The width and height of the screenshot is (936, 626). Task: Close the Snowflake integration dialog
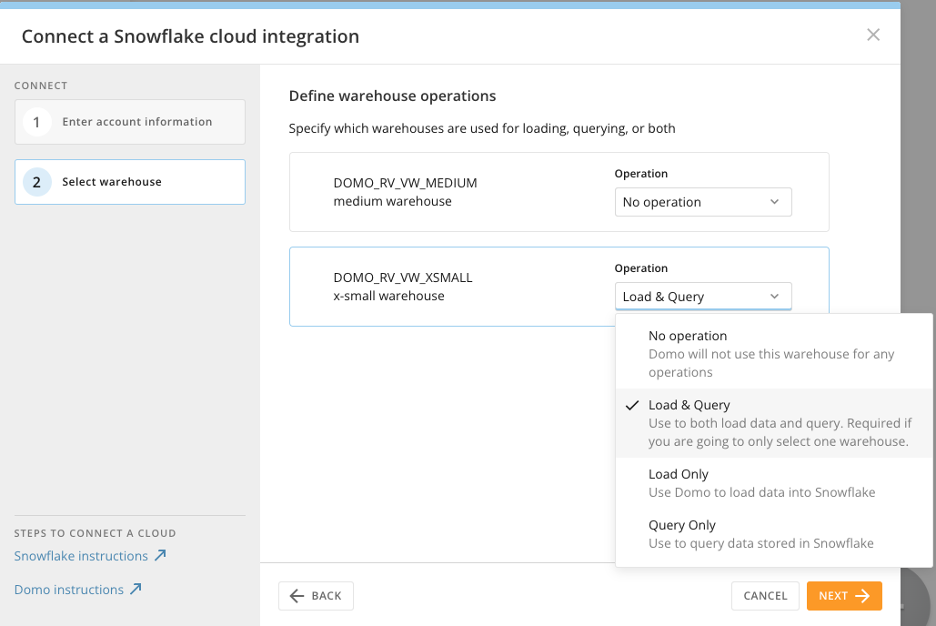pyautogui.click(x=873, y=35)
